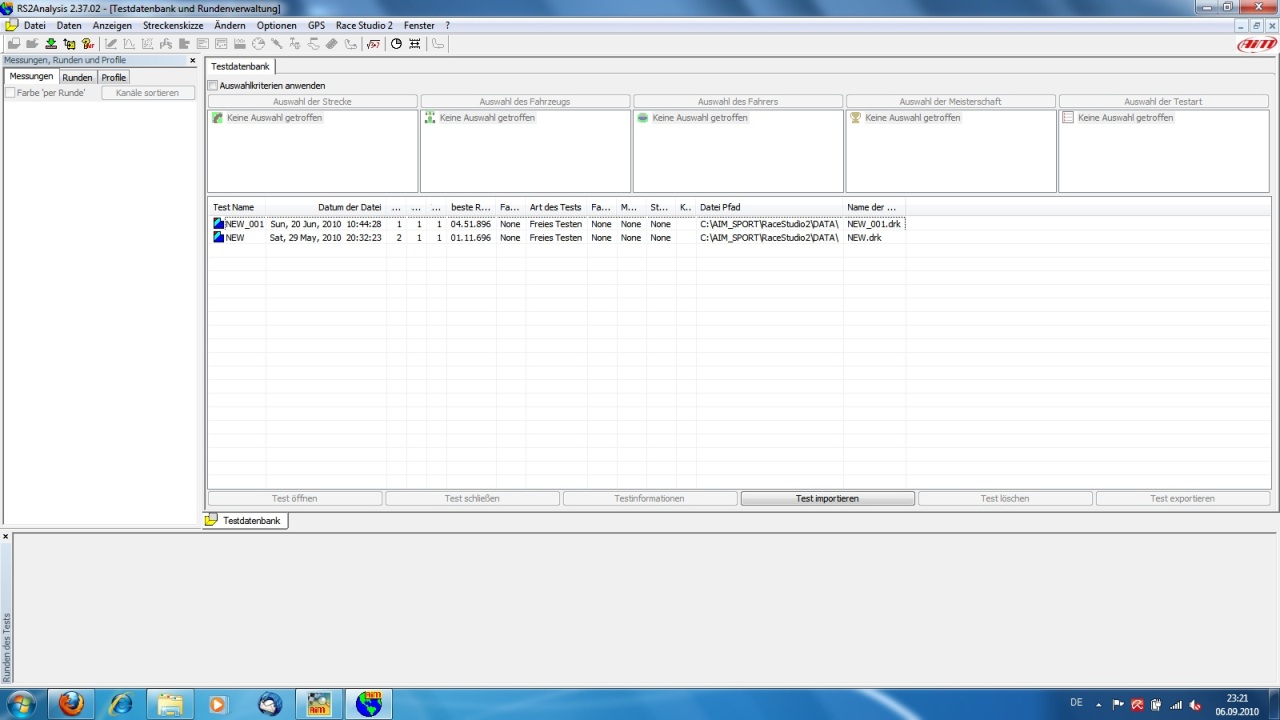This screenshot has height=720, width=1280.
Task: Open the Windows Explorer folder in taskbar
Action: [169, 704]
